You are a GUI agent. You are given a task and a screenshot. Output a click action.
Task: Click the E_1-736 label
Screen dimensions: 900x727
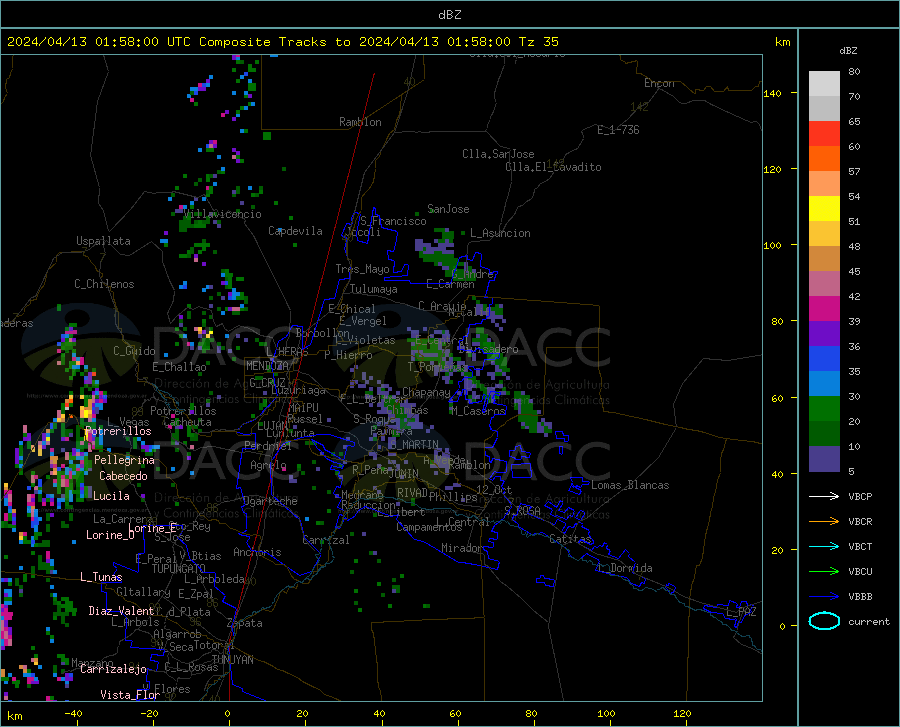coord(618,130)
